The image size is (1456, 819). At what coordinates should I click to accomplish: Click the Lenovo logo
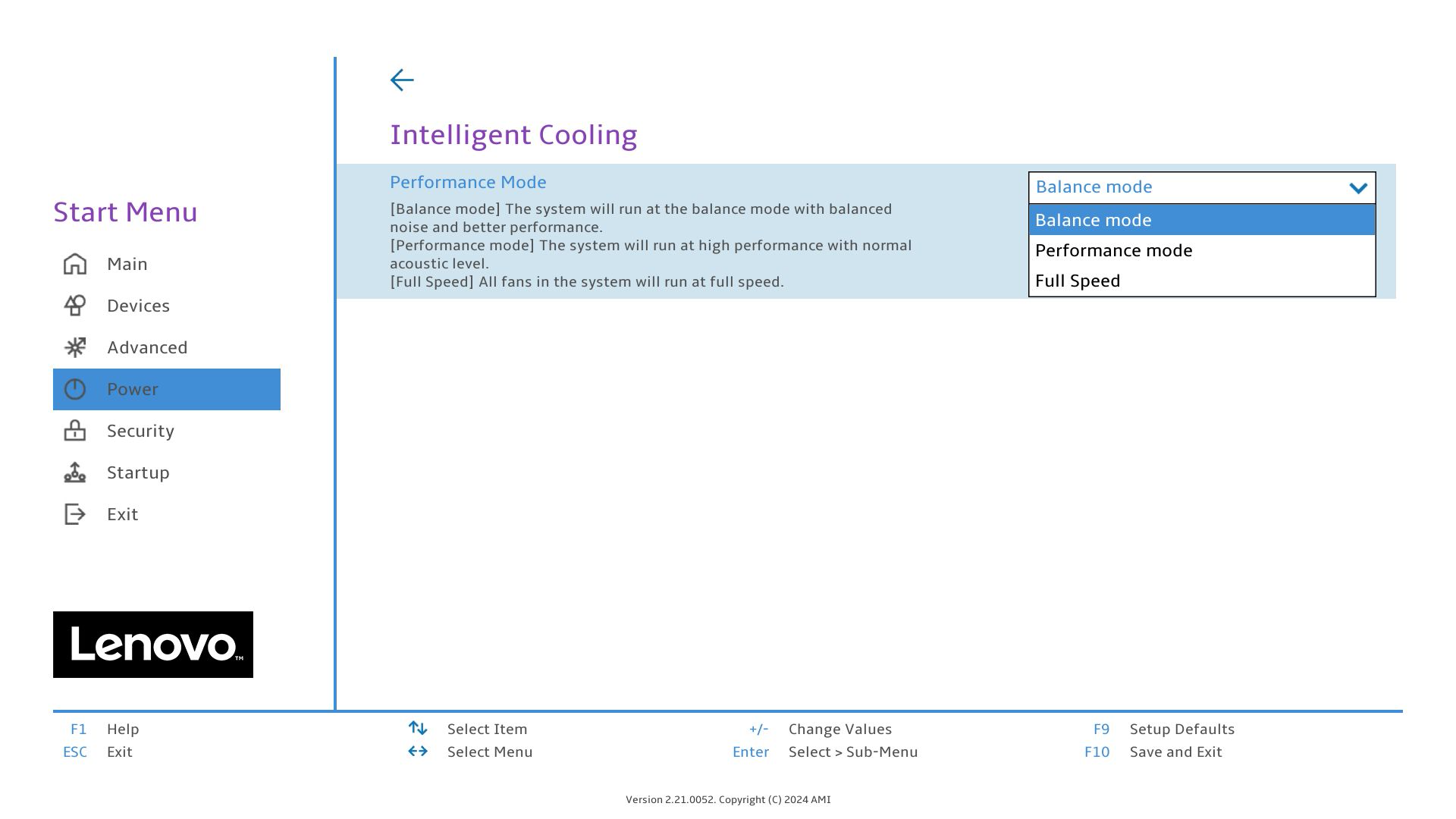point(153,645)
